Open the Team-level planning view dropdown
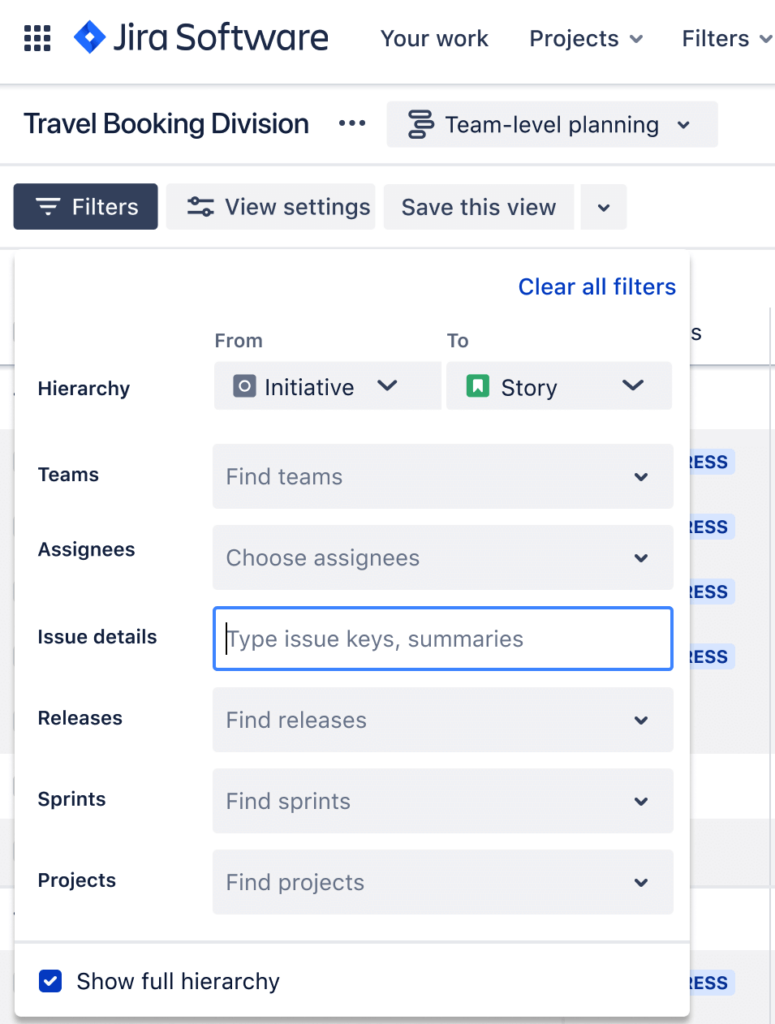The height and width of the screenshot is (1024, 775). coord(552,124)
